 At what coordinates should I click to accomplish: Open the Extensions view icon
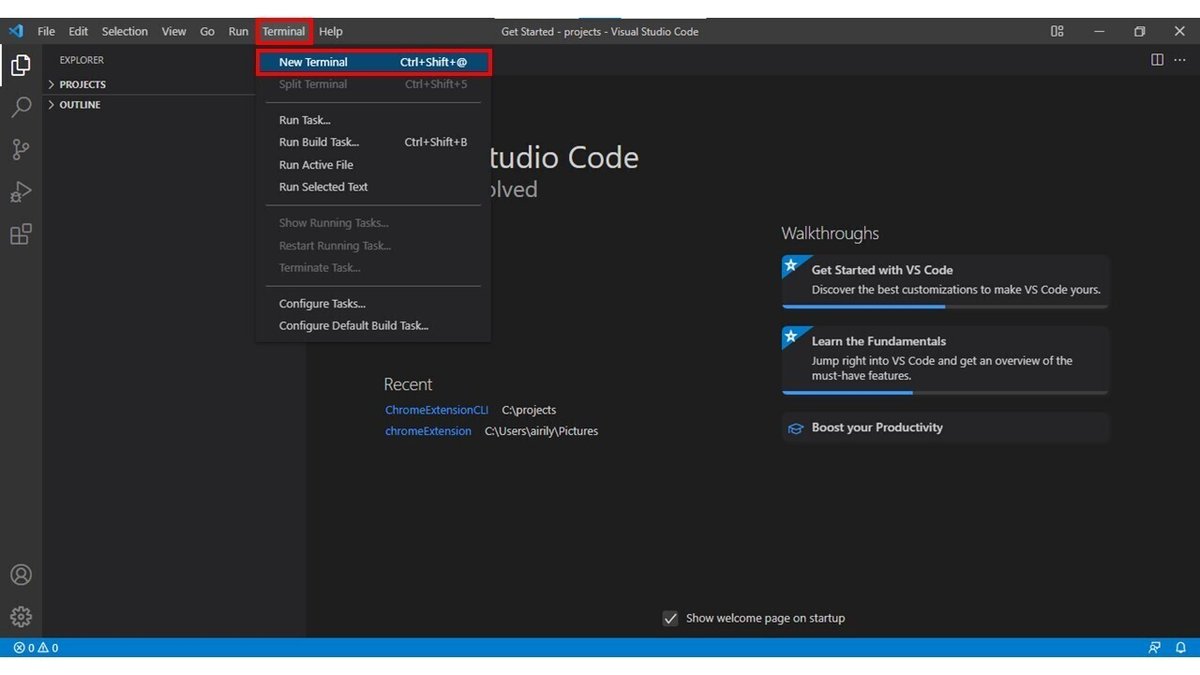pyautogui.click(x=20, y=234)
